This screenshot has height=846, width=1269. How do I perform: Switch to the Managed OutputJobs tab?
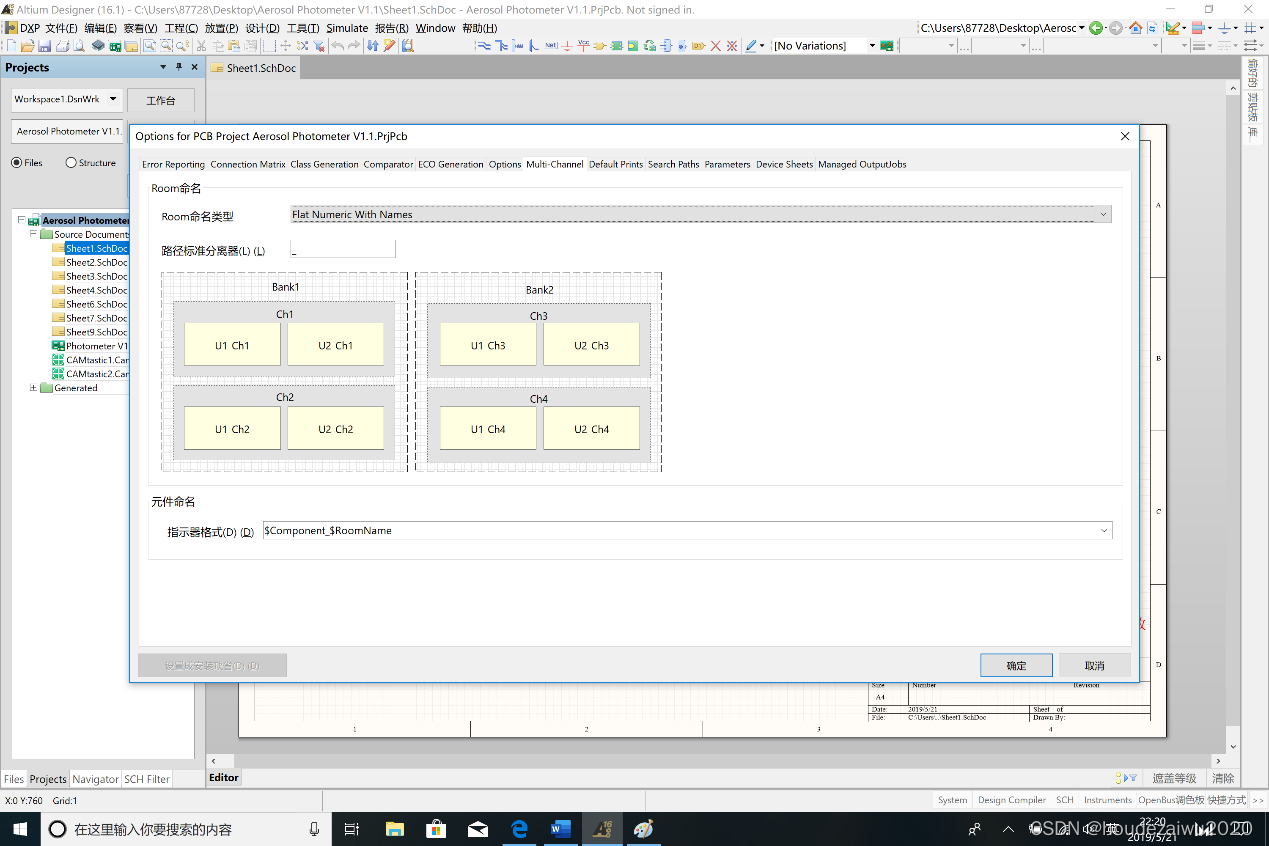point(862,164)
